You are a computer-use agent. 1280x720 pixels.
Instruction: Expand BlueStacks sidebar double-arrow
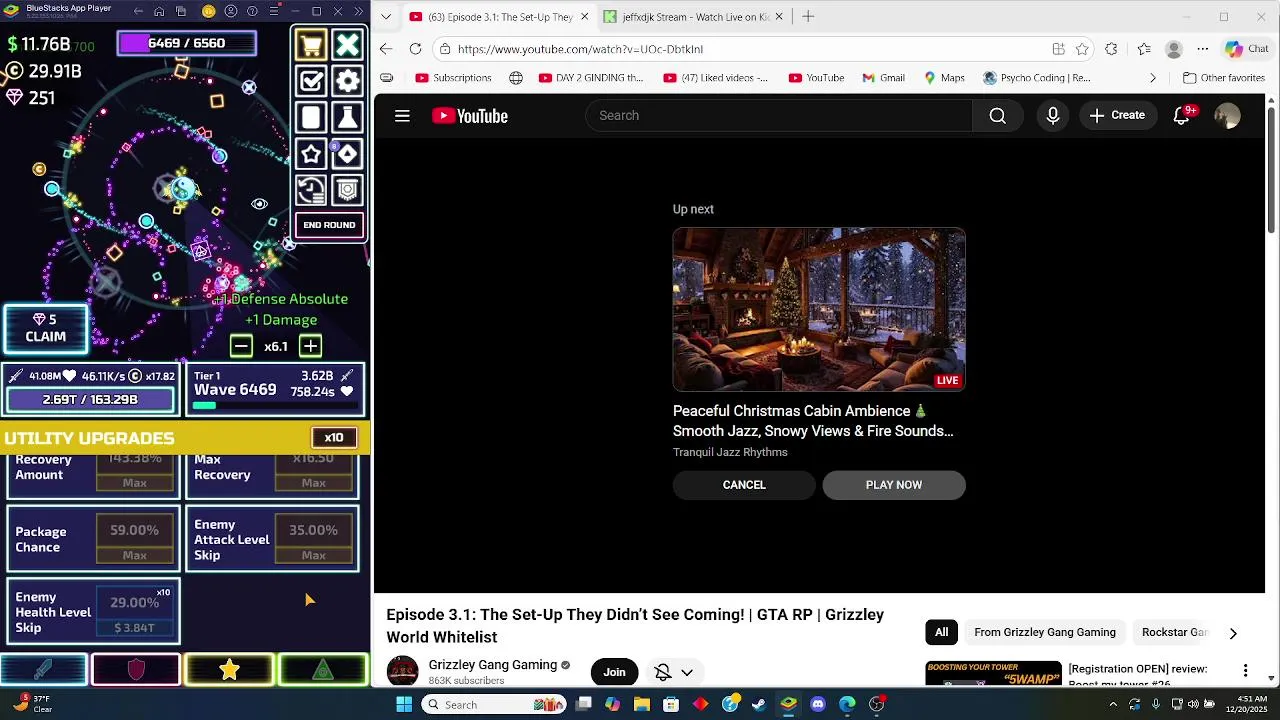click(358, 12)
